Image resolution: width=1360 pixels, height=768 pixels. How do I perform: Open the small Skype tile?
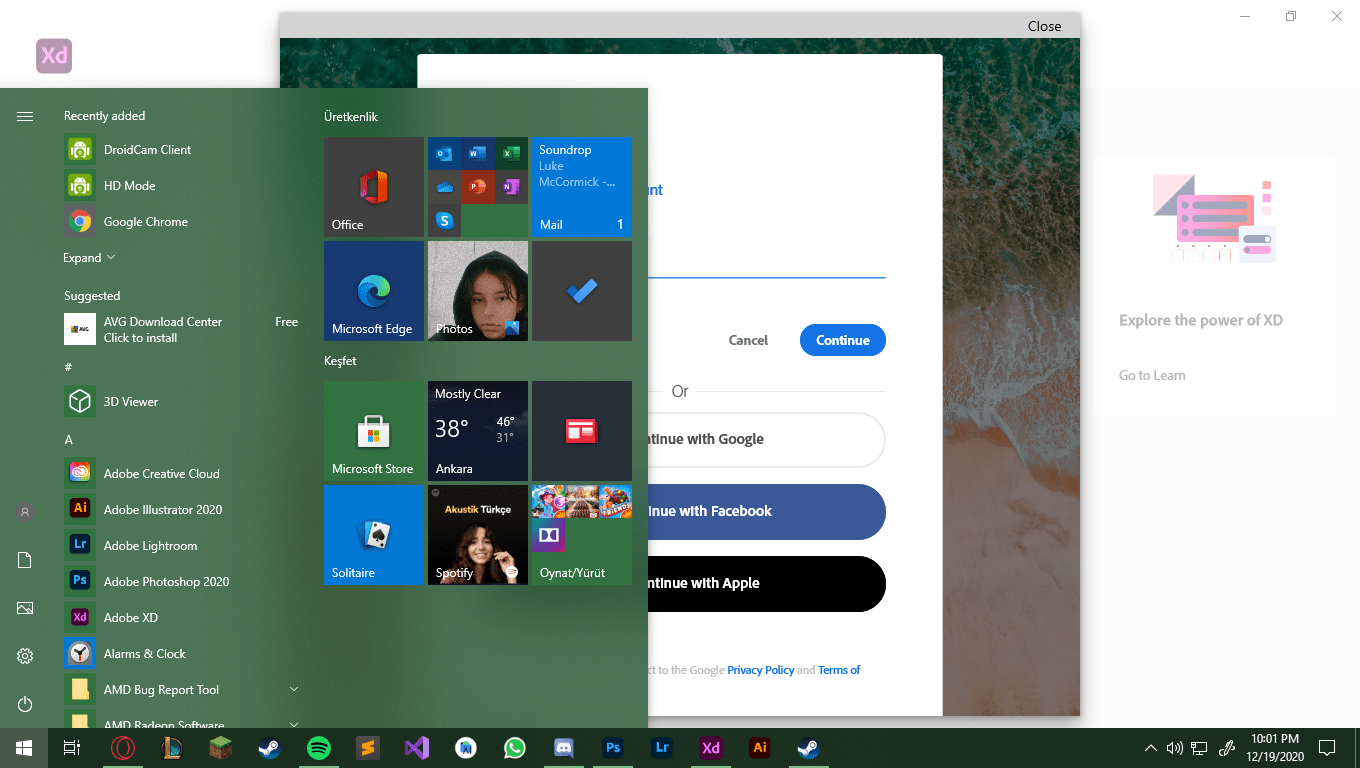[x=444, y=220]
